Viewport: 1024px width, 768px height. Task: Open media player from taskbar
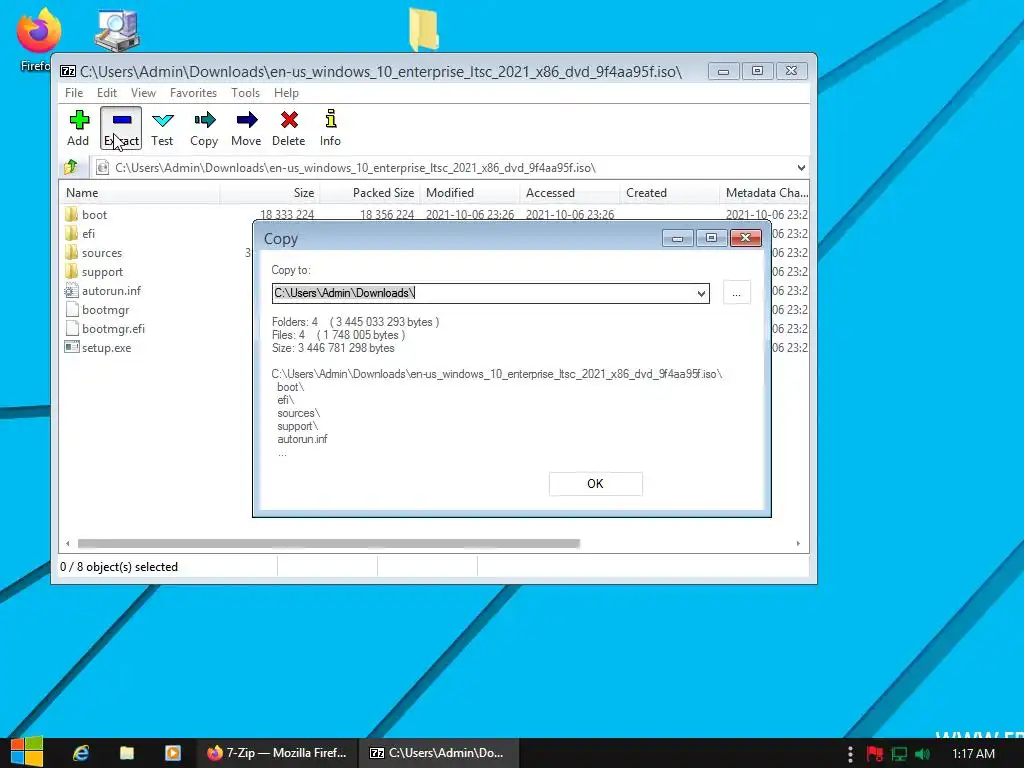173,753
